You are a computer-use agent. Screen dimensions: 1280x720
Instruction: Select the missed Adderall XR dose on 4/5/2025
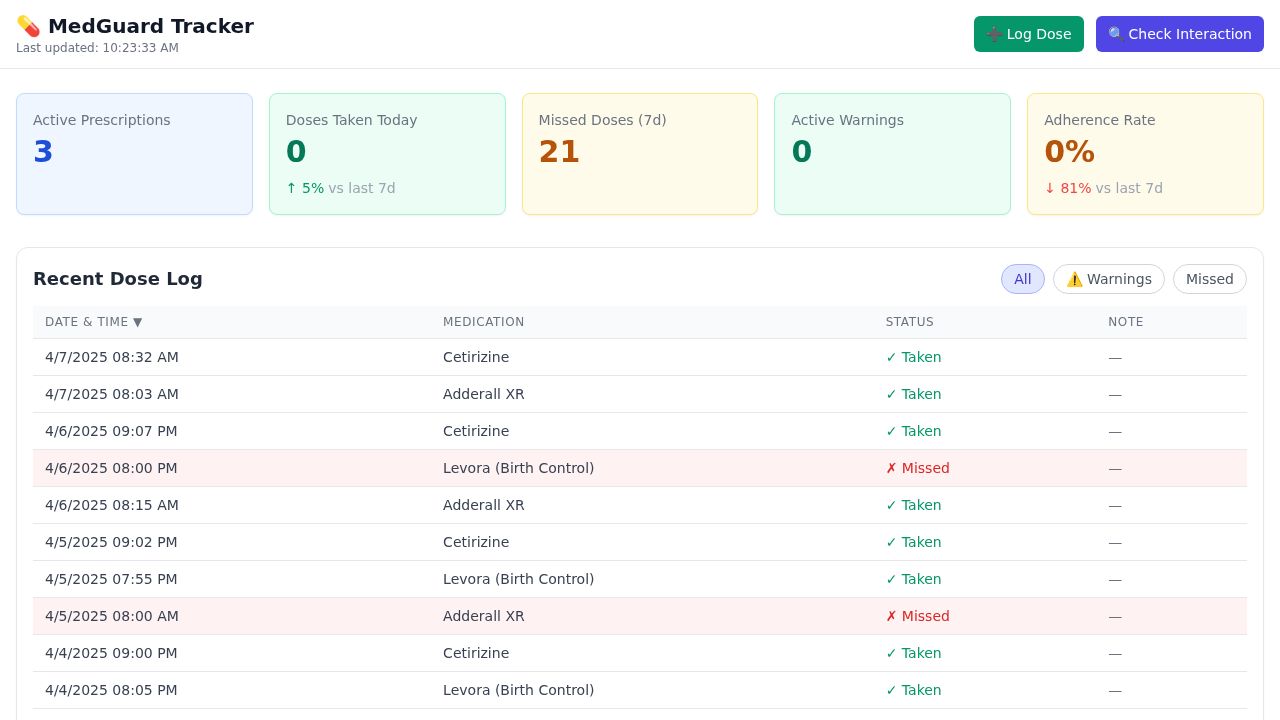[640, 616]
